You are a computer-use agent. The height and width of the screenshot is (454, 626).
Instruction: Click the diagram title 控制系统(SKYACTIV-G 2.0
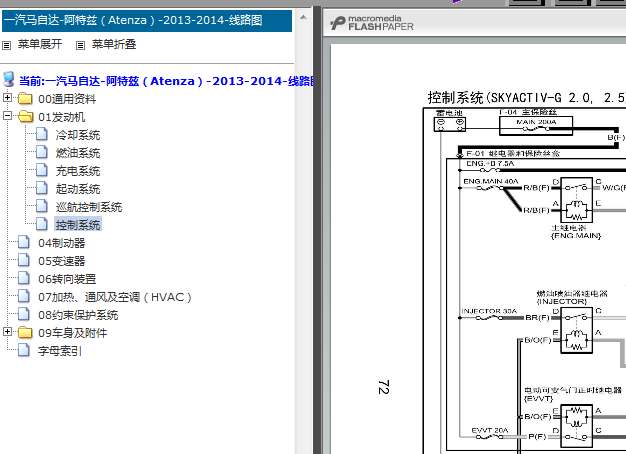(526, 98)
